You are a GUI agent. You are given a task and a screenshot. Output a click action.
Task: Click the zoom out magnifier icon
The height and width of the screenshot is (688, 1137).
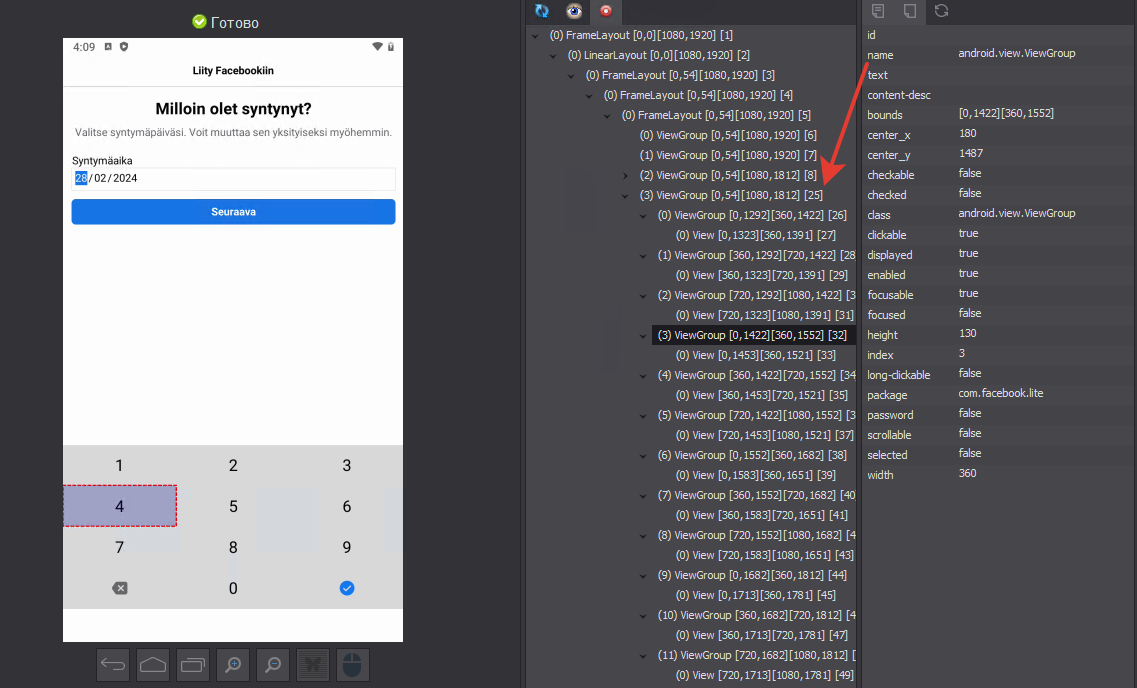(273, 665)
